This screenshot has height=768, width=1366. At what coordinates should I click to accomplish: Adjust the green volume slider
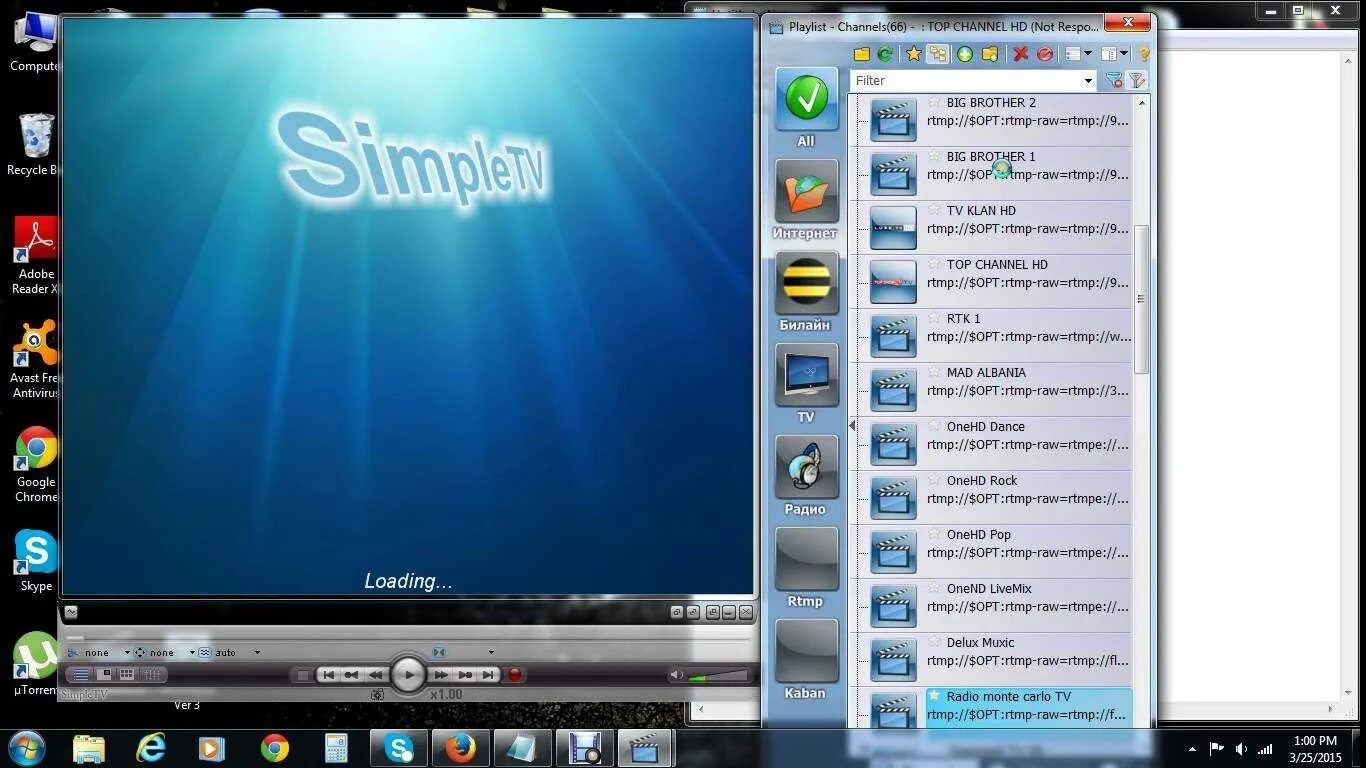pos(719,676)
